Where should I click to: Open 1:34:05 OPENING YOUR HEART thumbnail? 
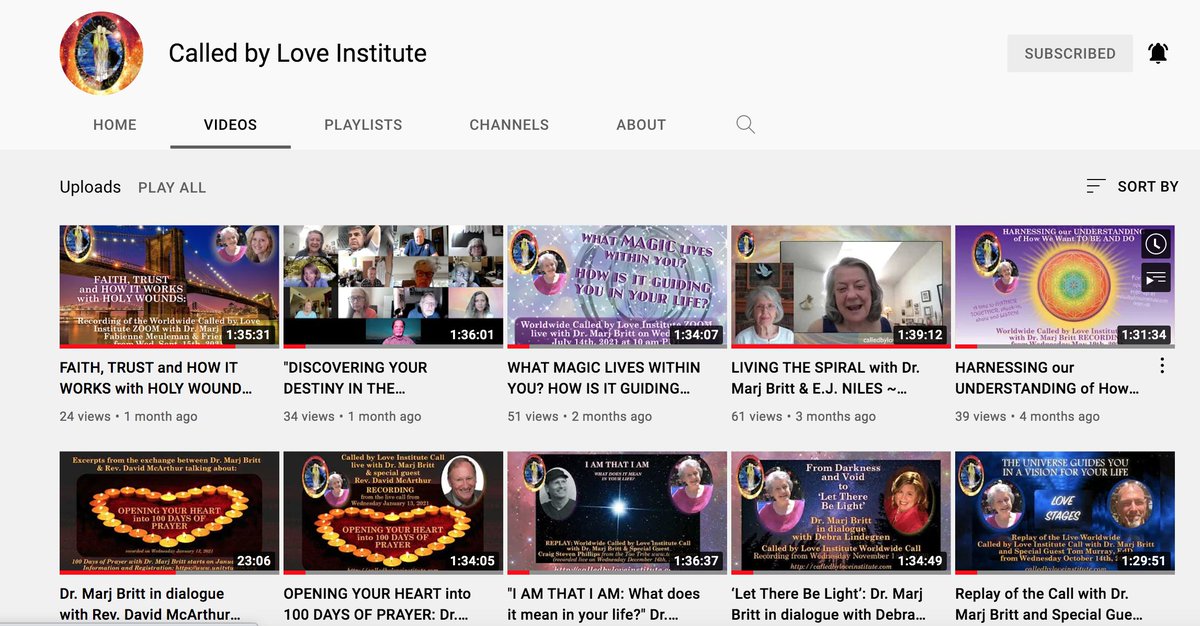pos(393,512)
